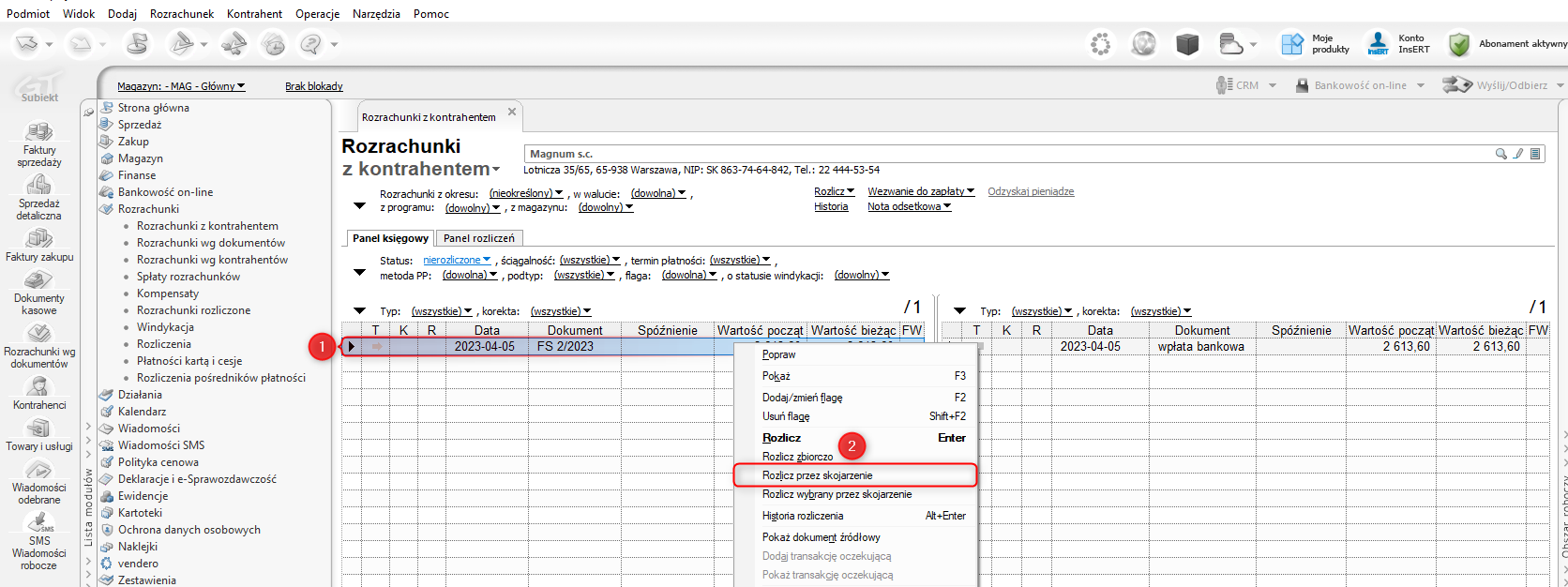
Task: Open Sprzedaż detaliczna sidebar icon
Action: [x=38, y=186]
